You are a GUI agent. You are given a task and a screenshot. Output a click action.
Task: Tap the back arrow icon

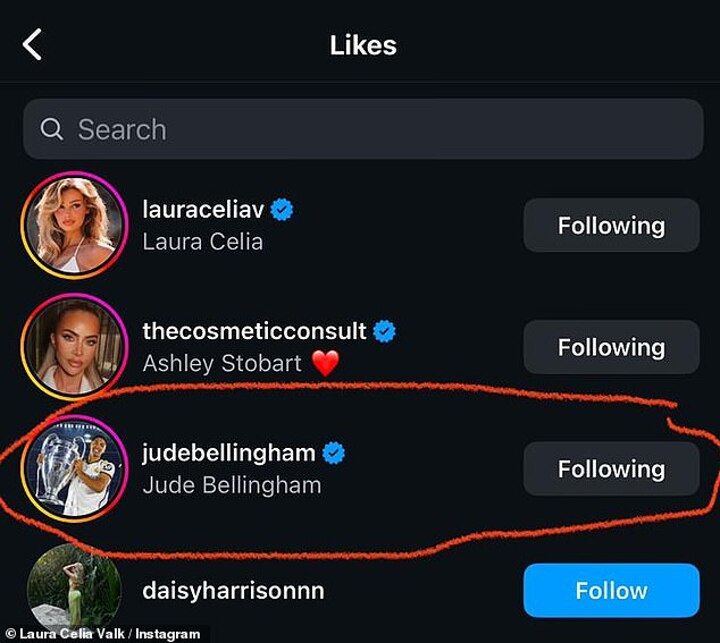(x=34, y=45)
